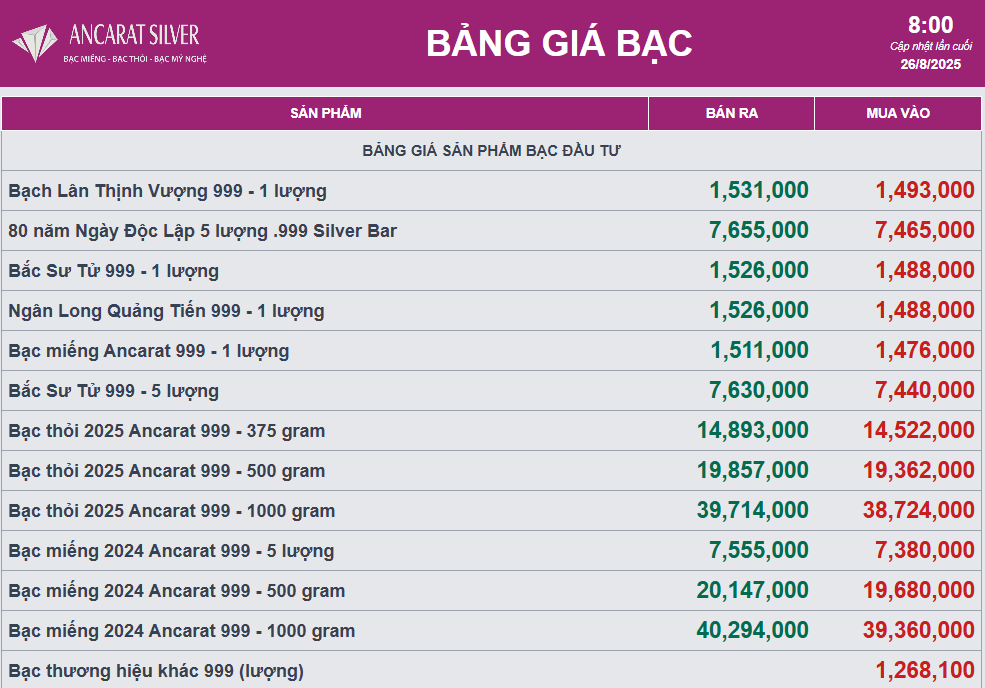Screen dimensions: 985x688
Task: Click the 'BÁN RA' column header
Action: tap(731, 113)
